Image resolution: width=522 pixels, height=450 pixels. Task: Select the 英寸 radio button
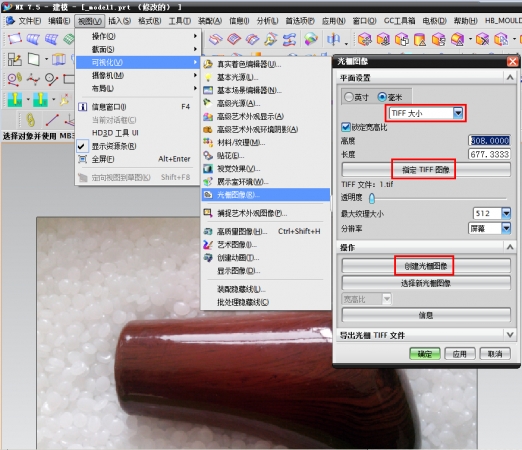pyautogui.click(x=349, y=97)
